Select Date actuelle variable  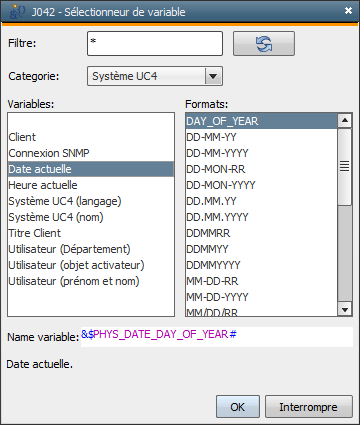coord(91,169)
